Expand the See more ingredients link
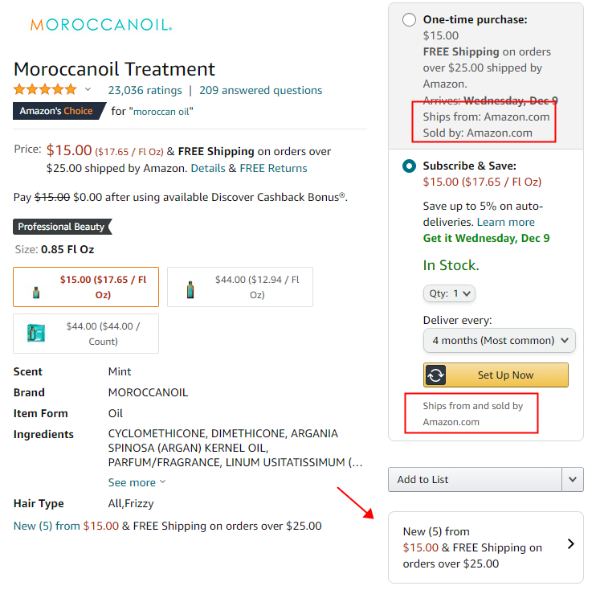Viewport: 600px width, 590px height. pyautogui.click(x=136, y=482)
